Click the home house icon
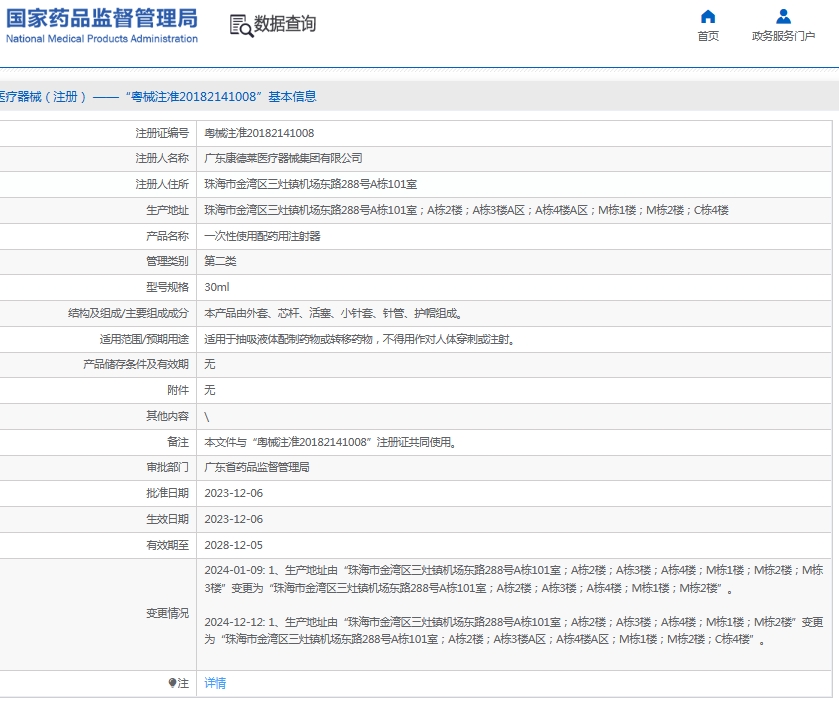Image resolution: width=839 pixels, height=701 pixels. 708,17
